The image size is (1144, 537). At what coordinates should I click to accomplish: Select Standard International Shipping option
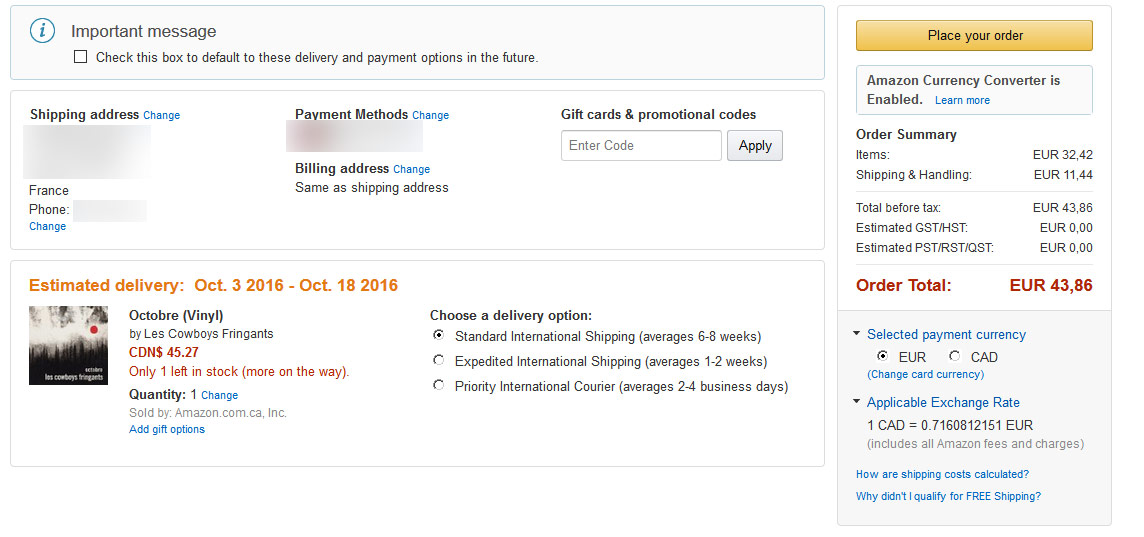point(438,336)
